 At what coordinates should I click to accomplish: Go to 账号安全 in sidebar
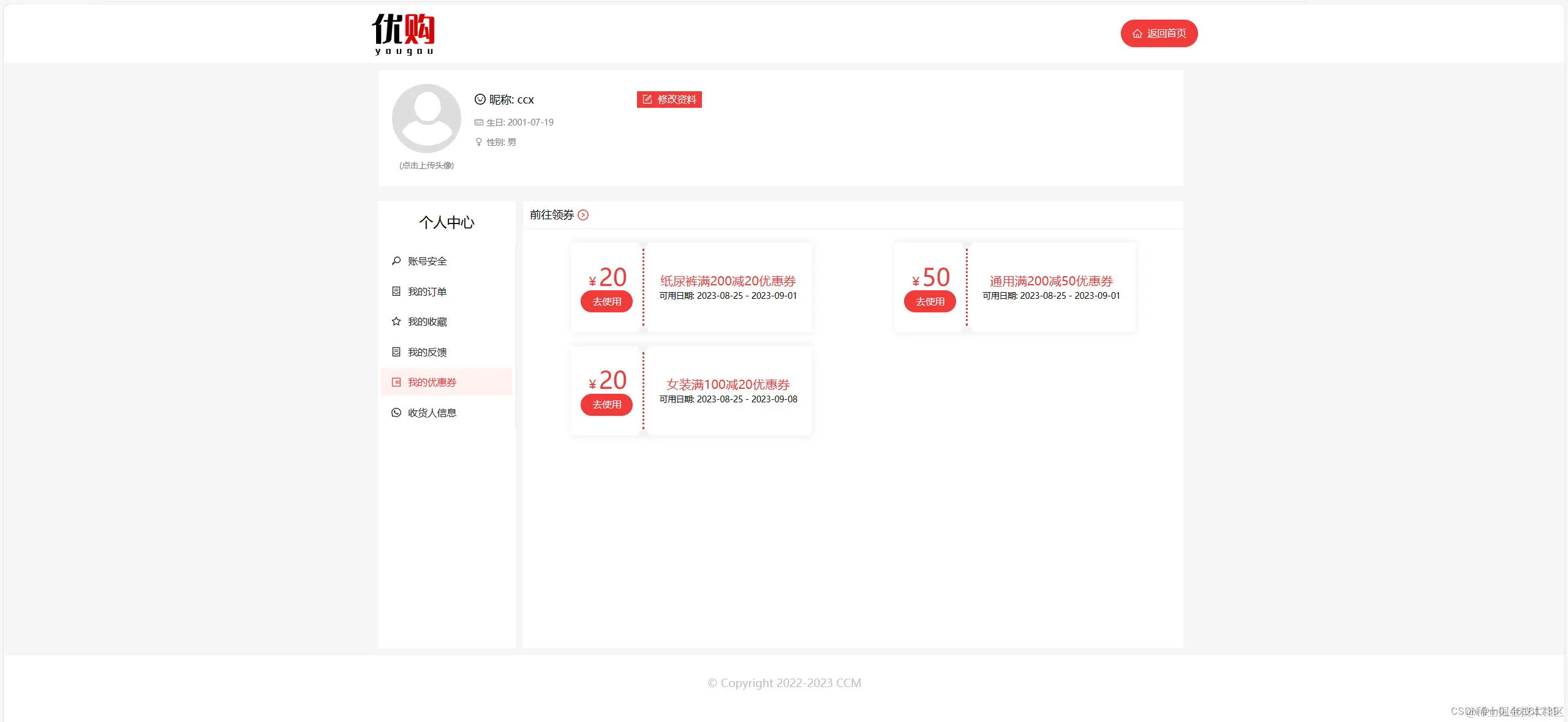pyautogui.click(x=428, y=261)
